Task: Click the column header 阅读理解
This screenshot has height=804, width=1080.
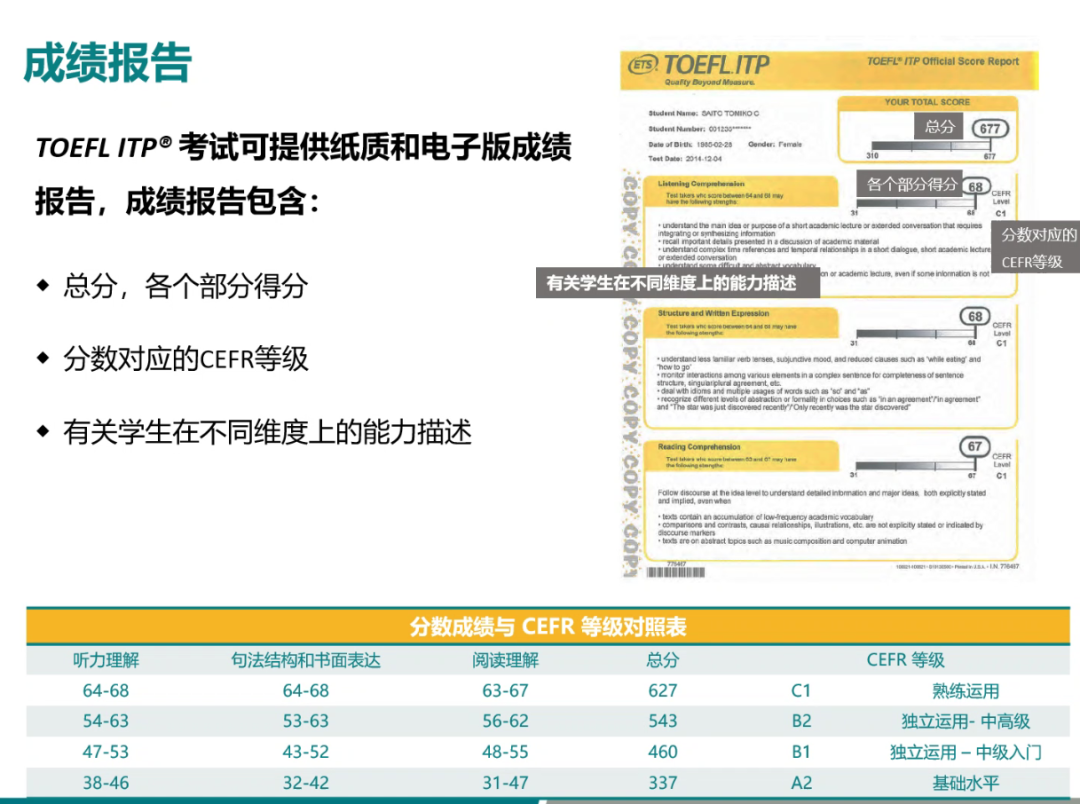Action: click(506, 660)
